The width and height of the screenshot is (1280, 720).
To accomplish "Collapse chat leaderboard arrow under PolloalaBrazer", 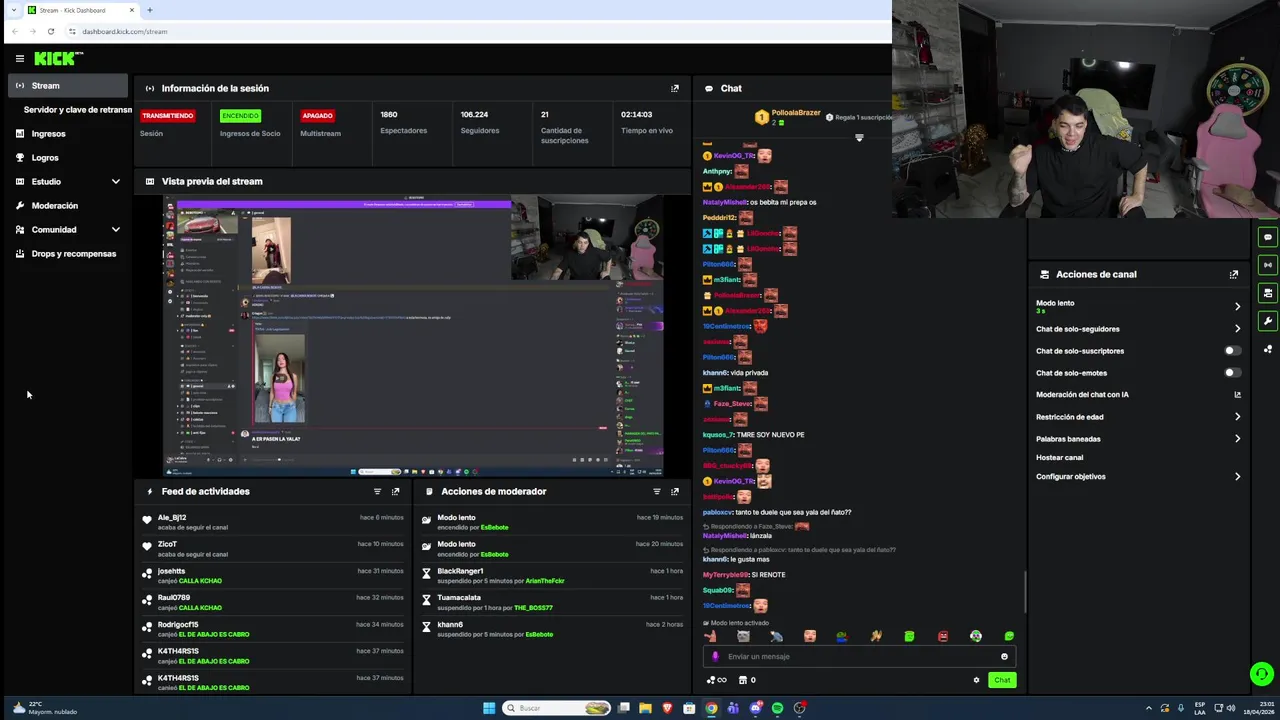I will [859, 138].
